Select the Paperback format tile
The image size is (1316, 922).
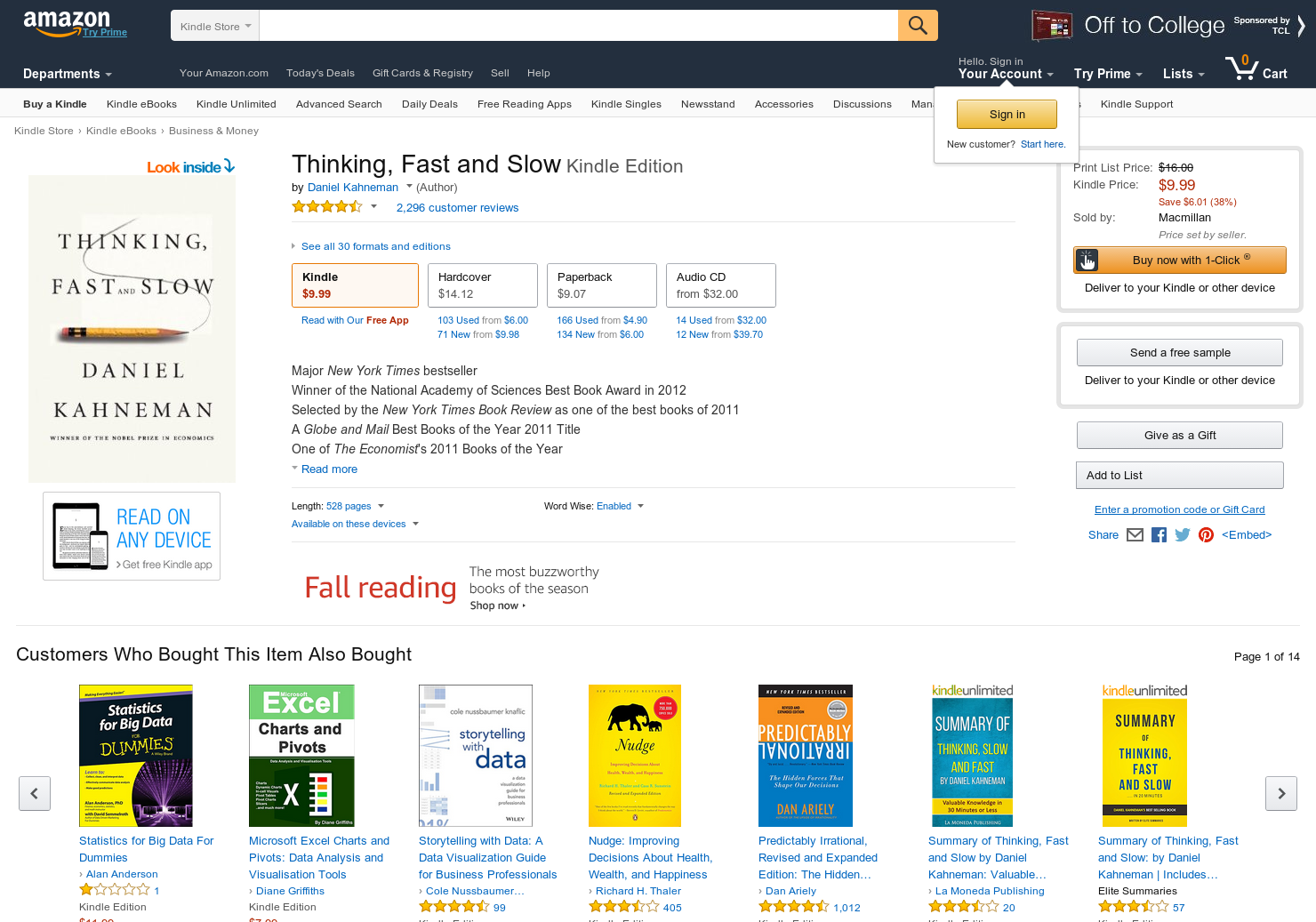601,285
